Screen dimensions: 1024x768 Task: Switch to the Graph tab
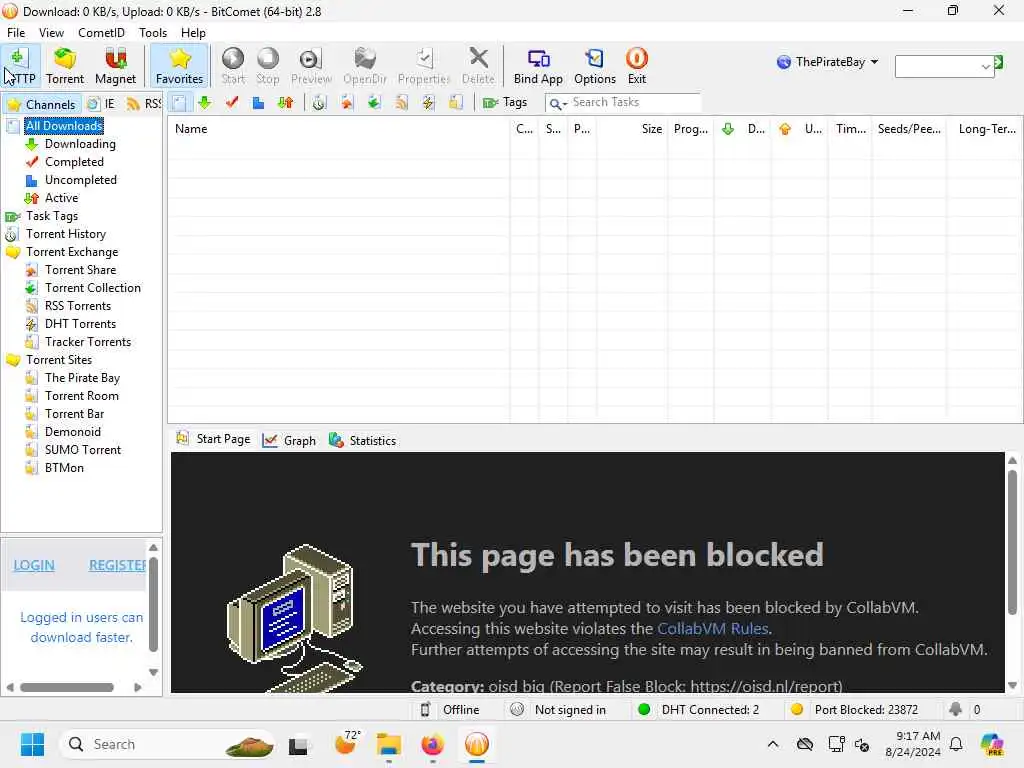289,441
